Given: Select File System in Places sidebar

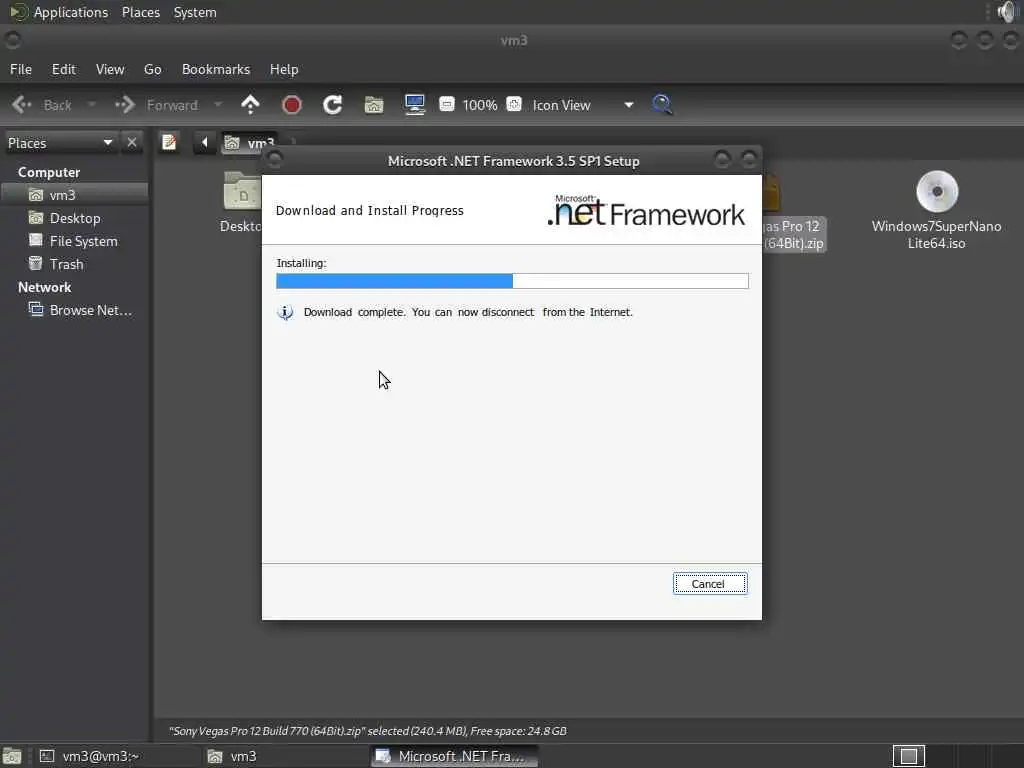Looking at the screenshot, I should point(74,241).
